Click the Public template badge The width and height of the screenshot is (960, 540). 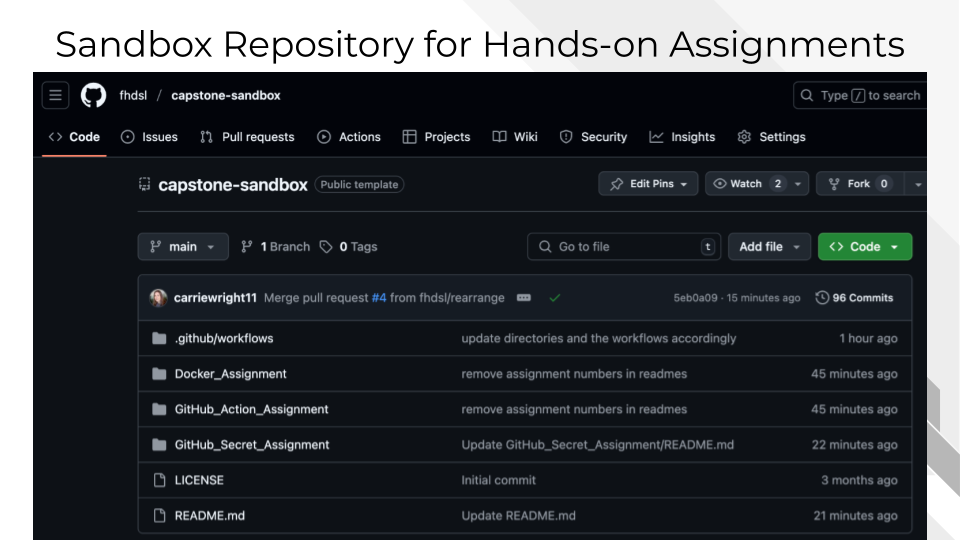359,184
